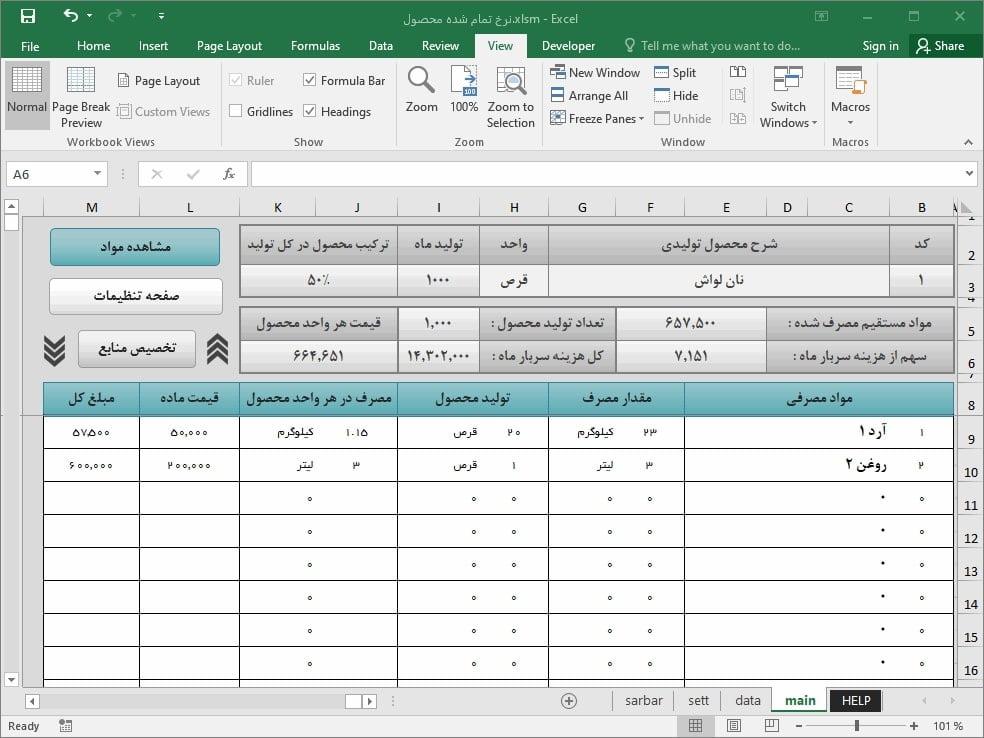Toggle the grayed Ruler checkbox
This screenshot has height=738, width=984.
click(235, 80)
